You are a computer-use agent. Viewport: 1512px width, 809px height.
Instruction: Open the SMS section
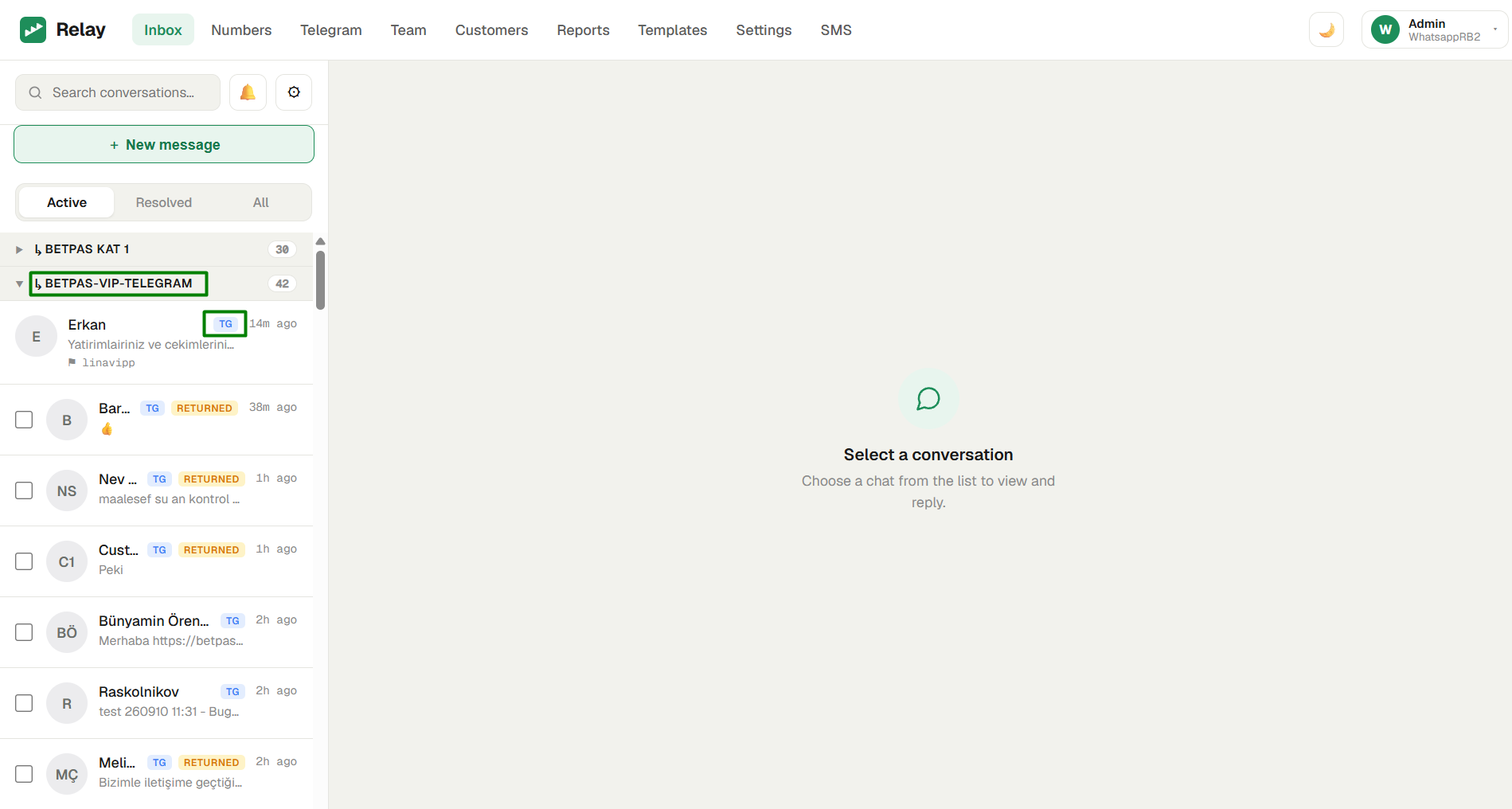point(836,29)
